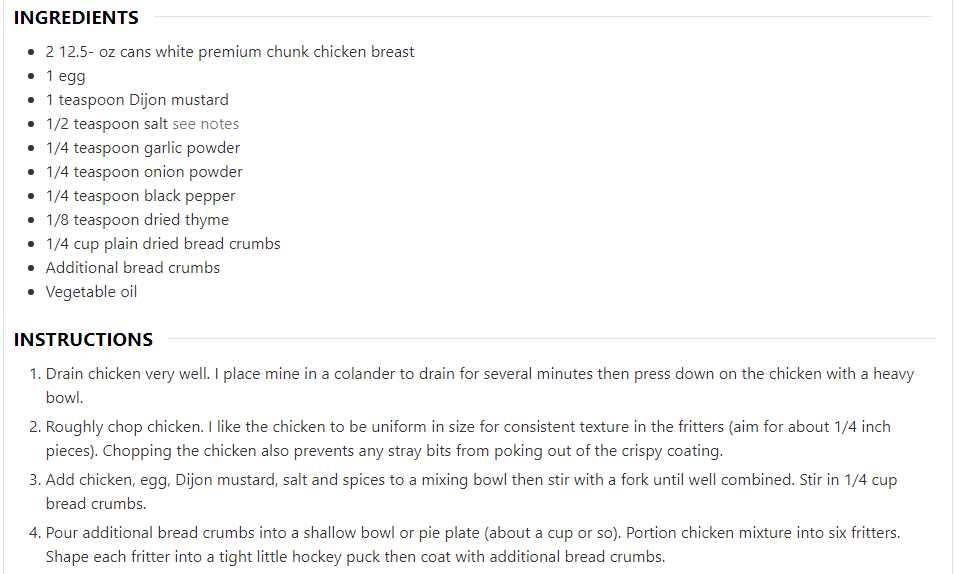
Task: Click the INGREDIENTS heading
Action: [76, 18]
